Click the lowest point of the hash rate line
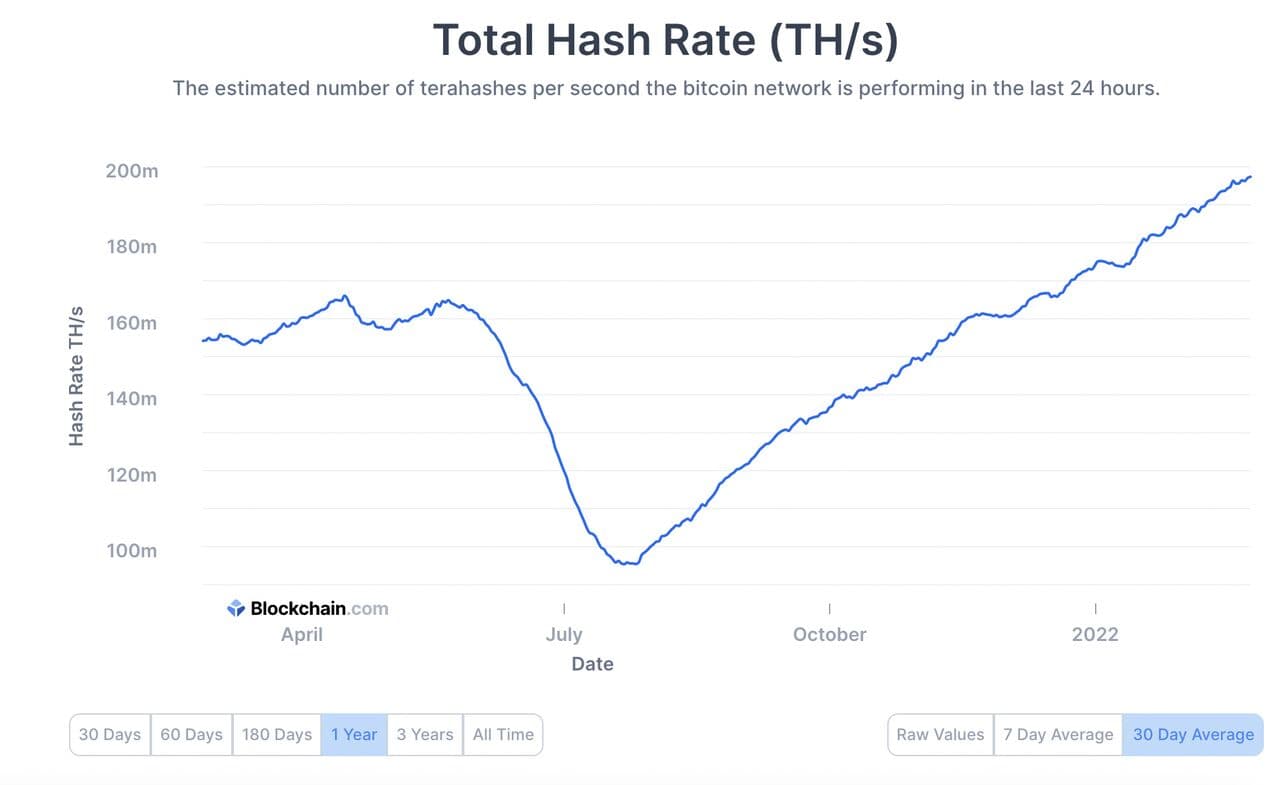 pyautogui.click(x=628, y=564)
